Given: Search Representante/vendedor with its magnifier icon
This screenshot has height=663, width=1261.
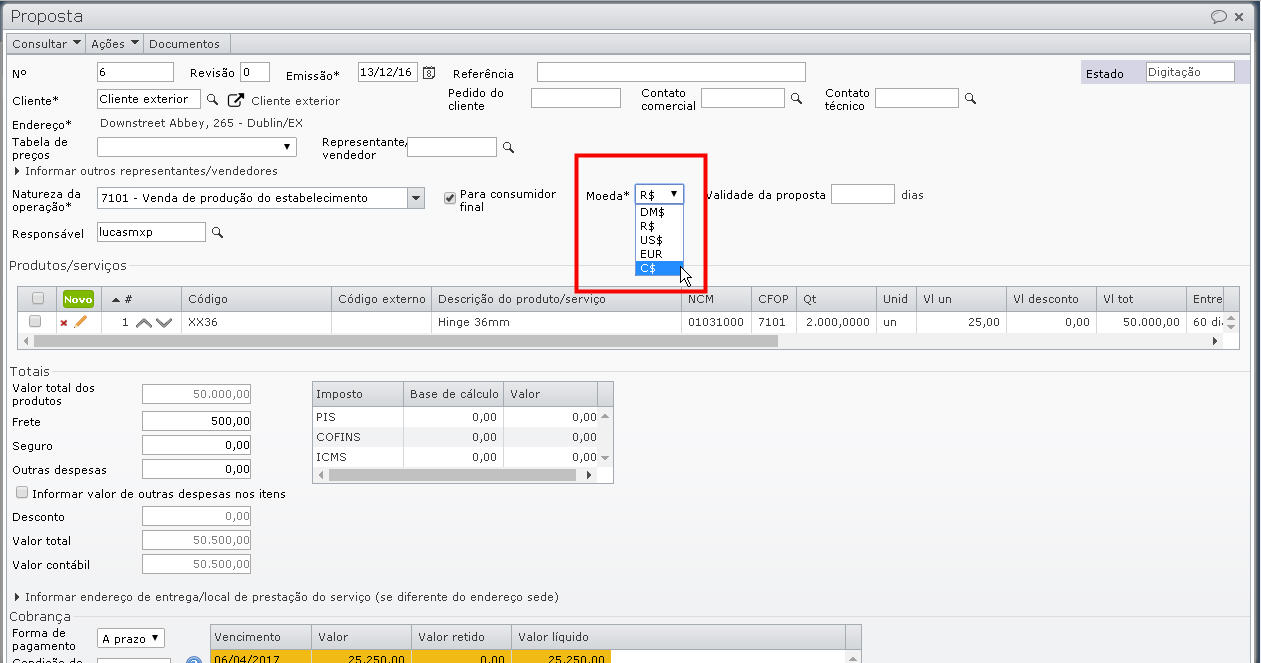Looking at the screenshot, I should click(x=508, y=147).
